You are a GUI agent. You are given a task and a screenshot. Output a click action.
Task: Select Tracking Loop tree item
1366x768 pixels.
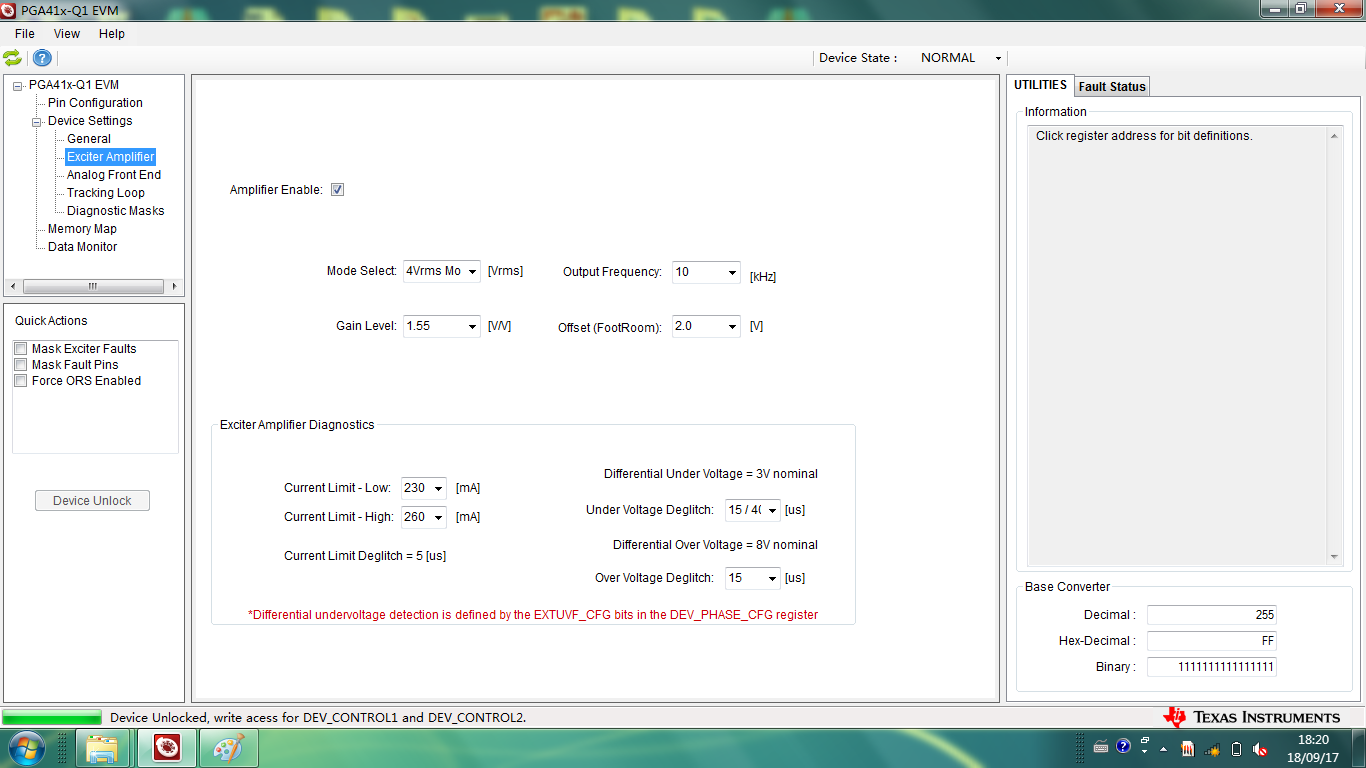pyautogui.click(x=106, y=193)
